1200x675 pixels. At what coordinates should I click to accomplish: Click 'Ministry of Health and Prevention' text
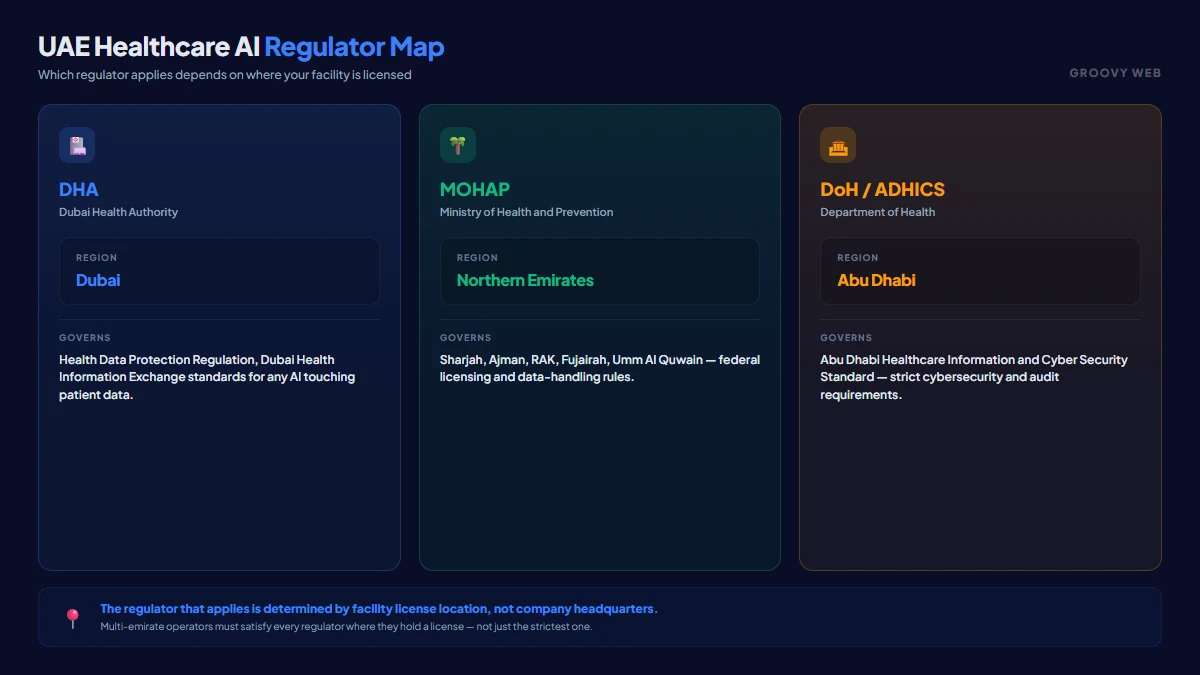(527, 212)
